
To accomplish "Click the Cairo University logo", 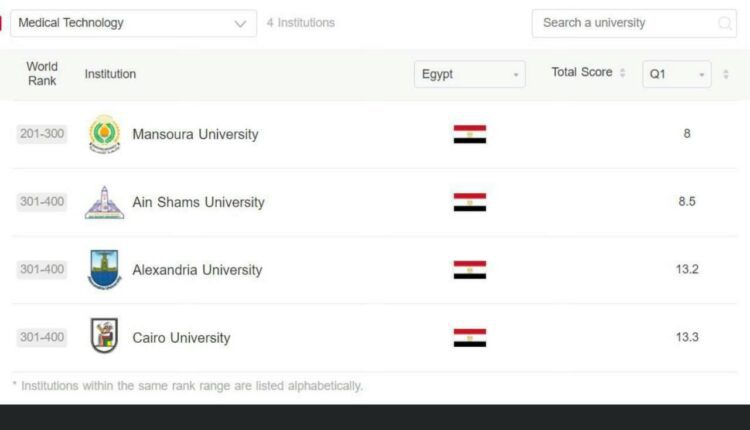I will pyautogui.click(x=104, y=337).
